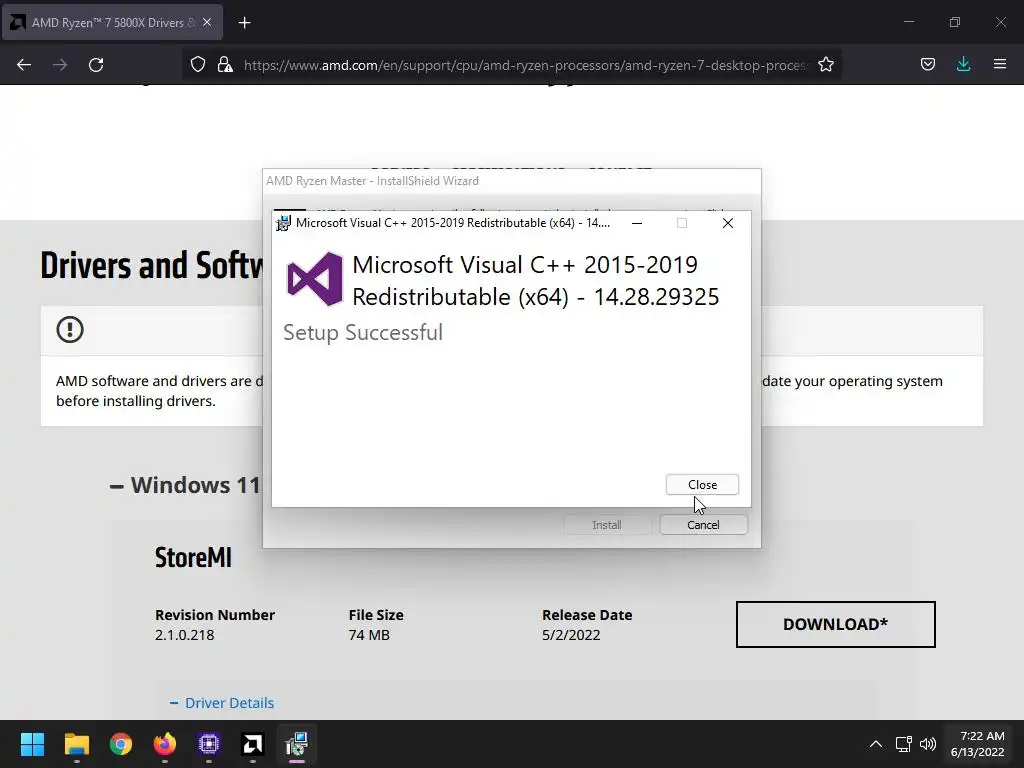Restore down the Firefox window
This screenshot has width=1024, height=768.
pyautogui.click(x=955, y=22)
